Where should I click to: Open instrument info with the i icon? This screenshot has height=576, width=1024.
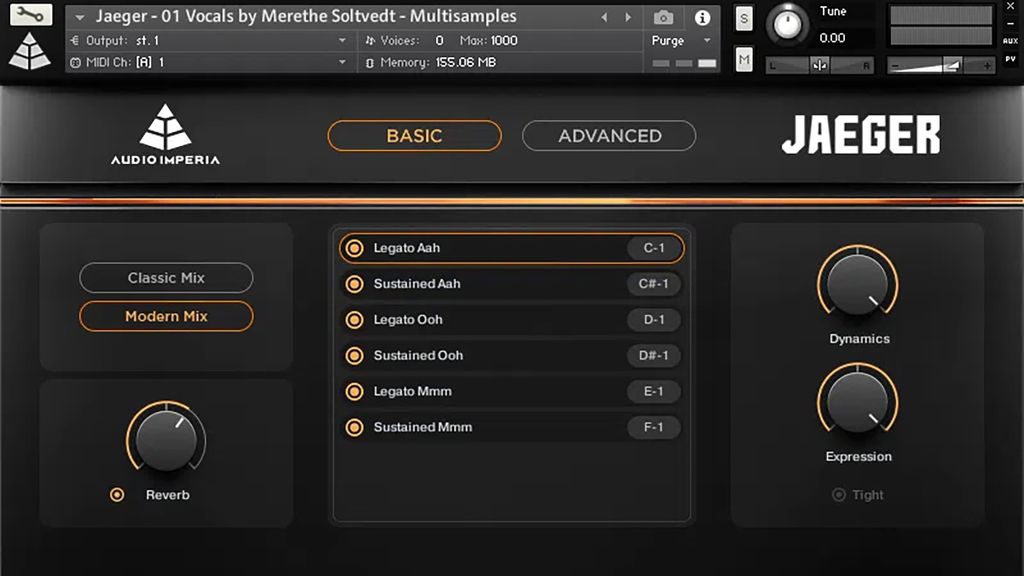pos(702,18)
